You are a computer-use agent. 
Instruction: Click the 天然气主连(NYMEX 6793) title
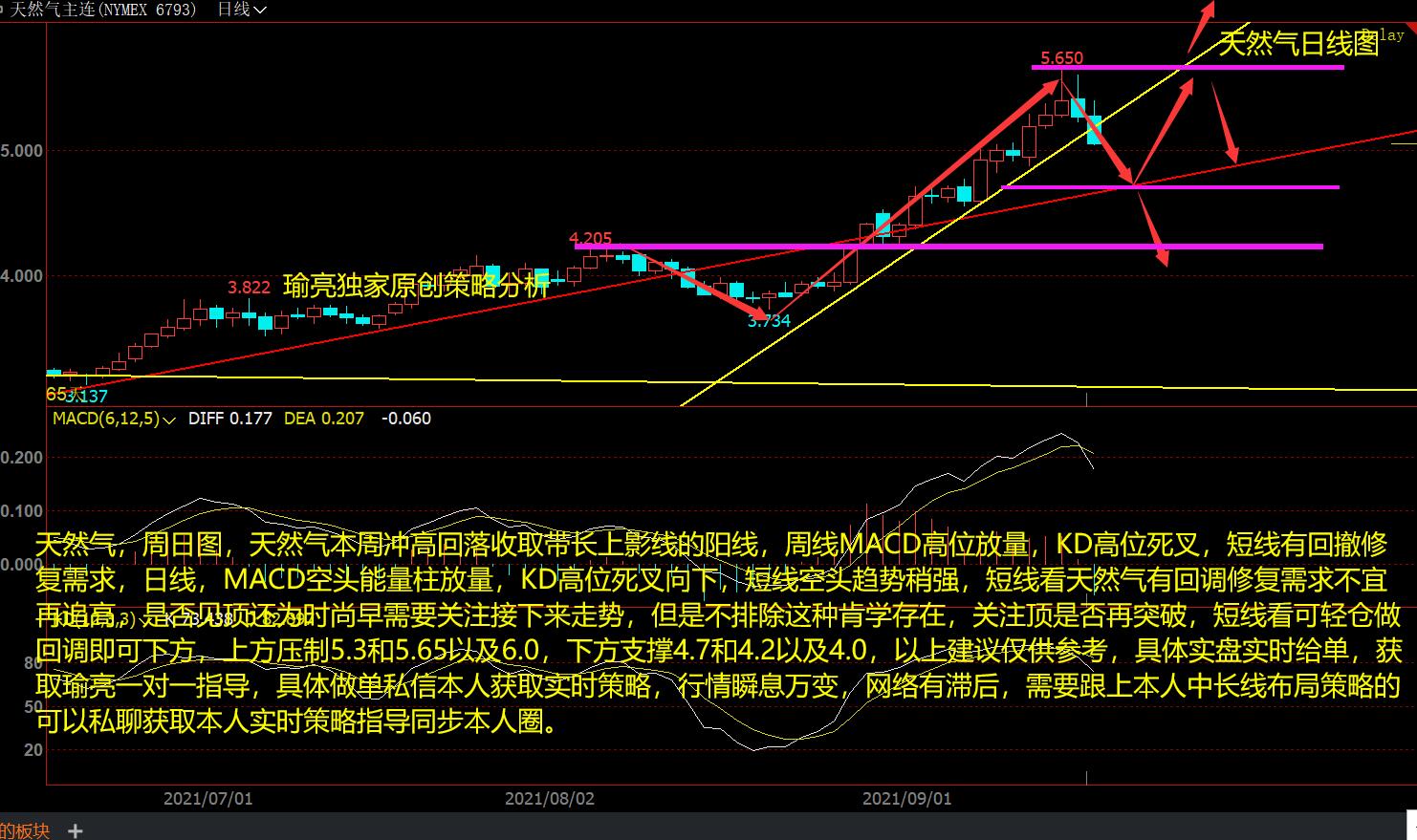pos(102,10)
